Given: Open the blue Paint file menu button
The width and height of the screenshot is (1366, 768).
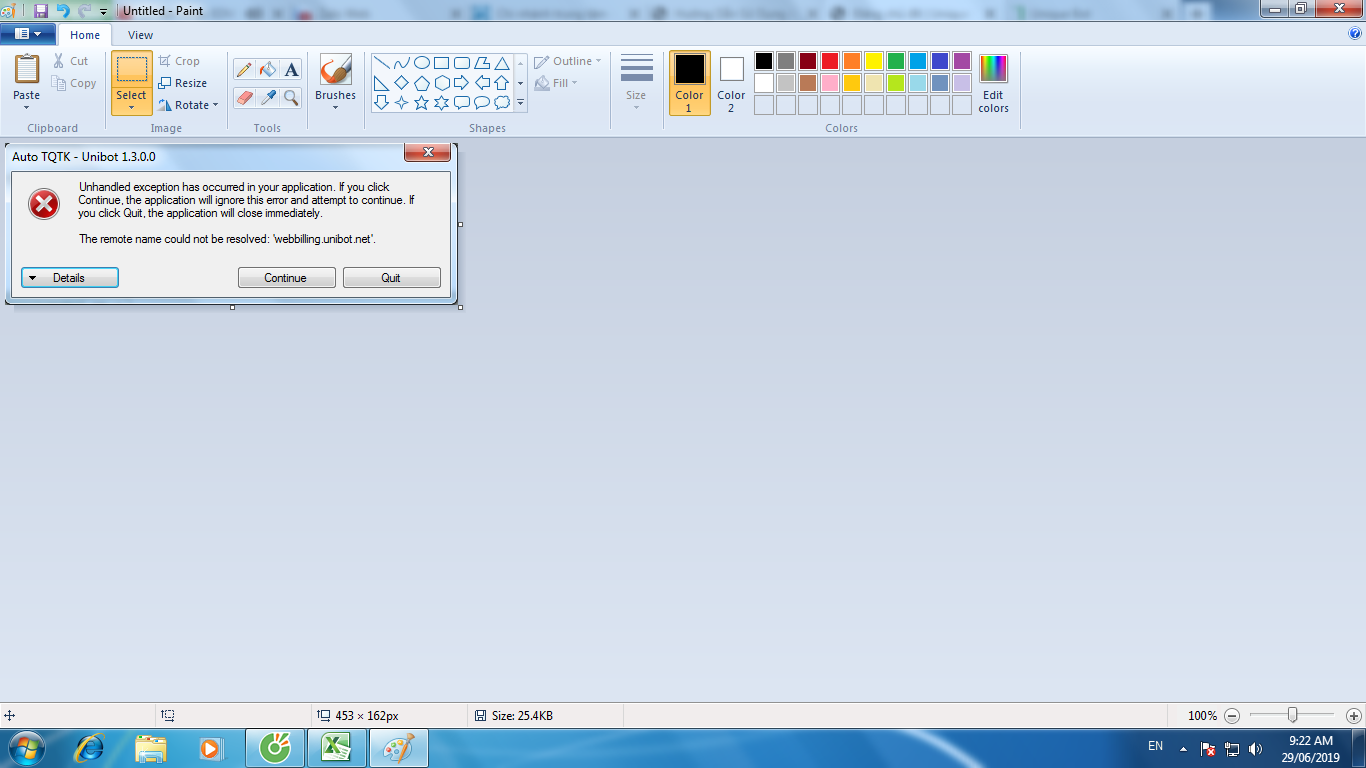Looking at the screenshot, I should point(28,34).
